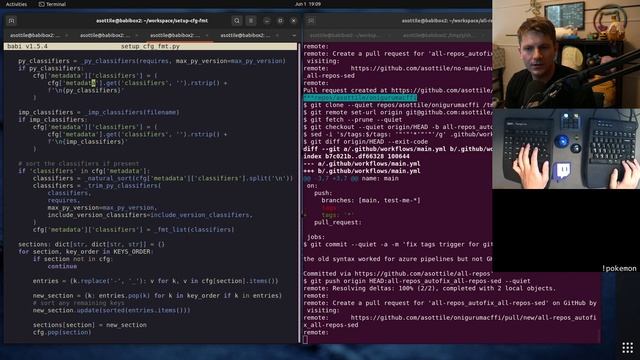Click the 'include_version_classifiers=' argument line

click(x=150, y=215)
